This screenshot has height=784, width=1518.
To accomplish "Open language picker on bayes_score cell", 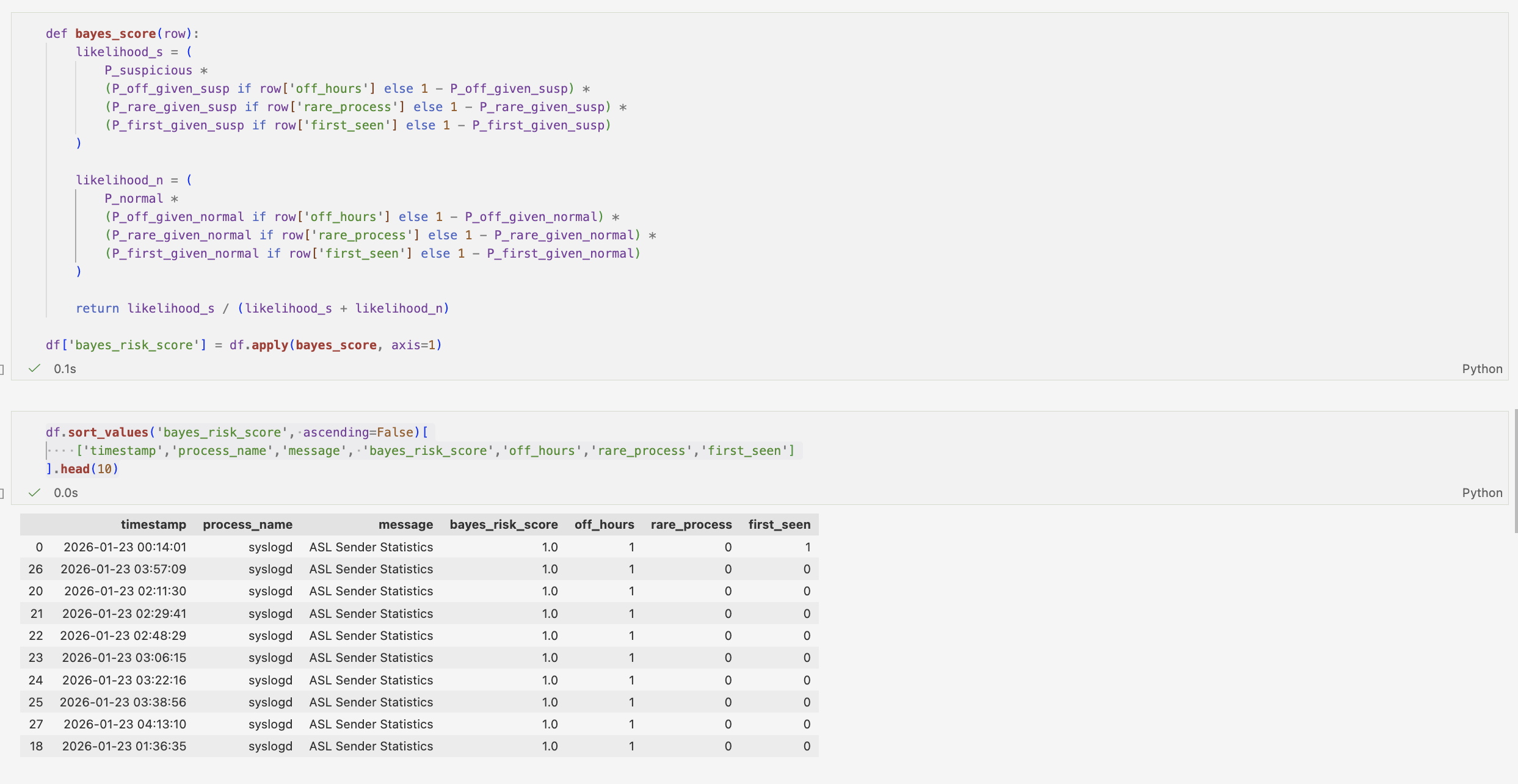I will [x=1481, y=369].
